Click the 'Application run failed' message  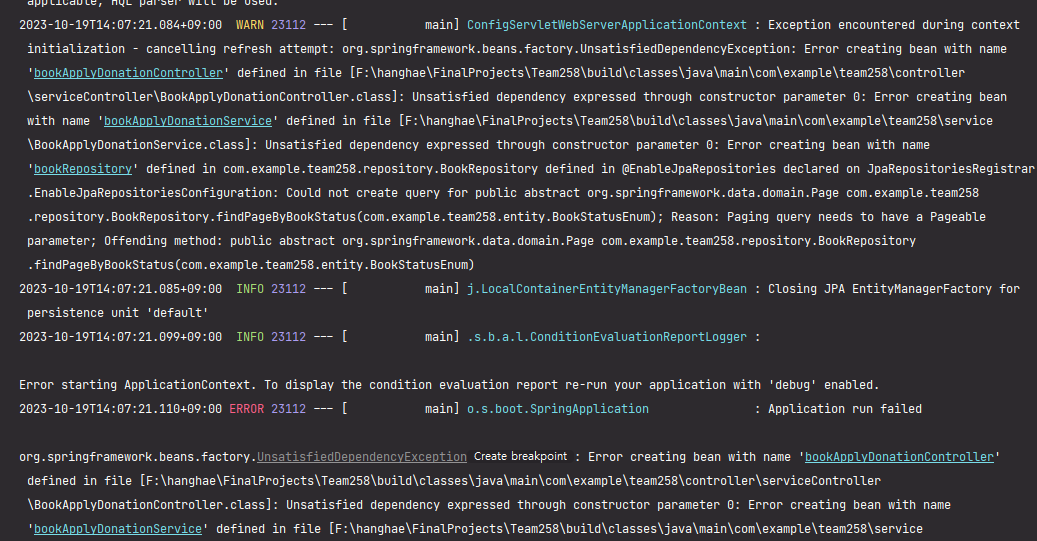tap(845, 409)
